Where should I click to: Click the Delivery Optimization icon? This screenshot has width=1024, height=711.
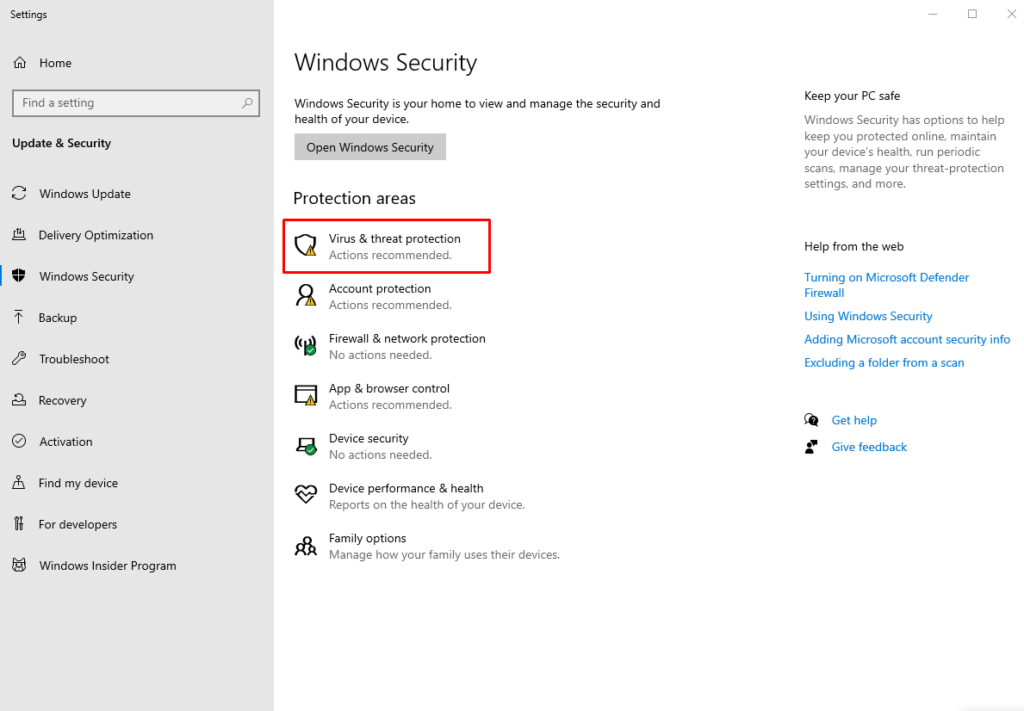(x=20, y=234)
